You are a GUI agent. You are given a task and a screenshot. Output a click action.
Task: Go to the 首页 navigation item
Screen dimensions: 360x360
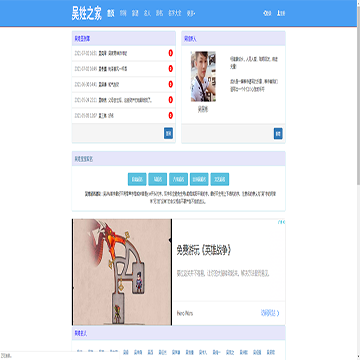pyautogui.click(x=111, y=14)
